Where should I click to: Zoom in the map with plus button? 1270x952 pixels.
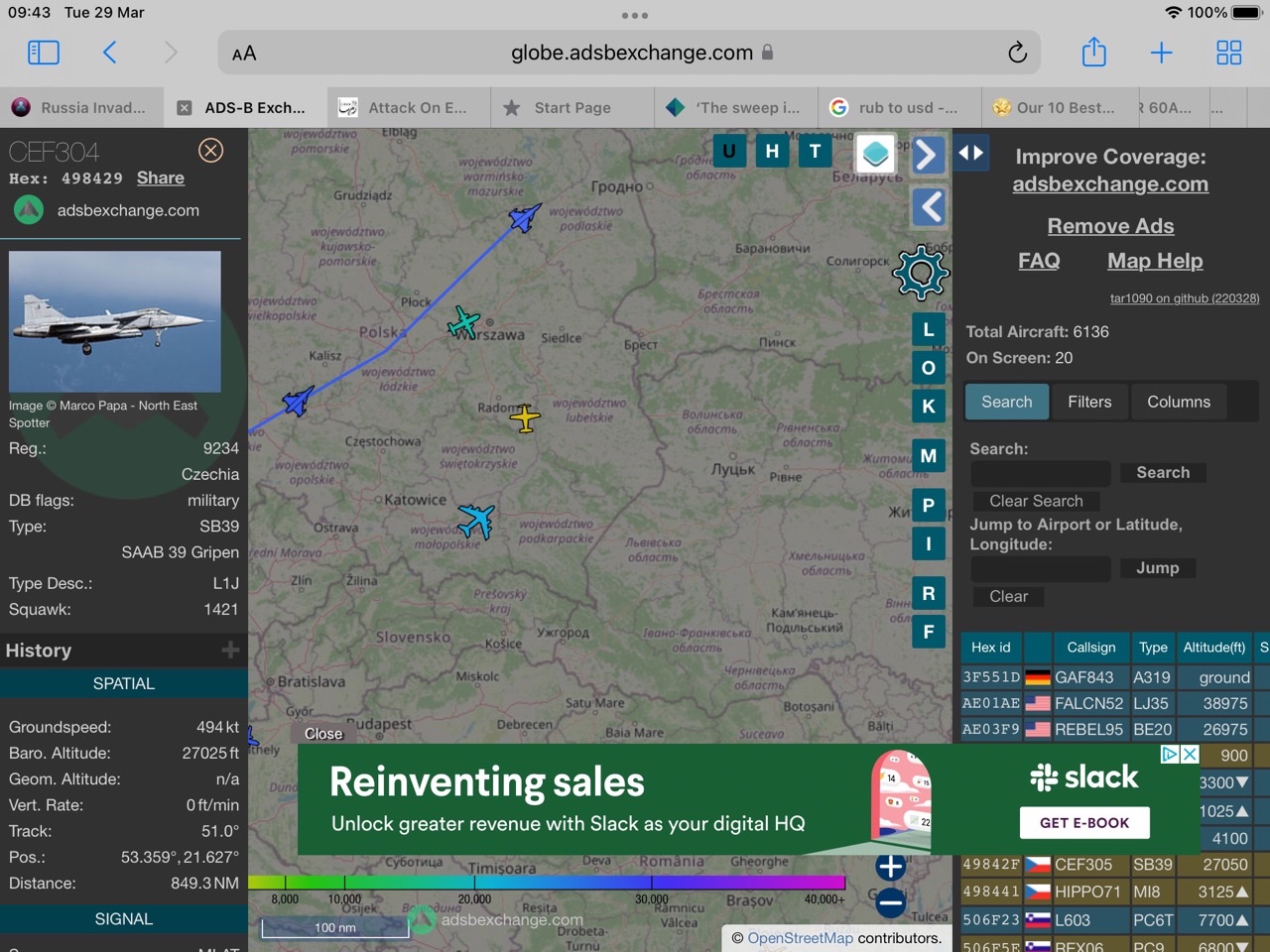coord(891,866)
